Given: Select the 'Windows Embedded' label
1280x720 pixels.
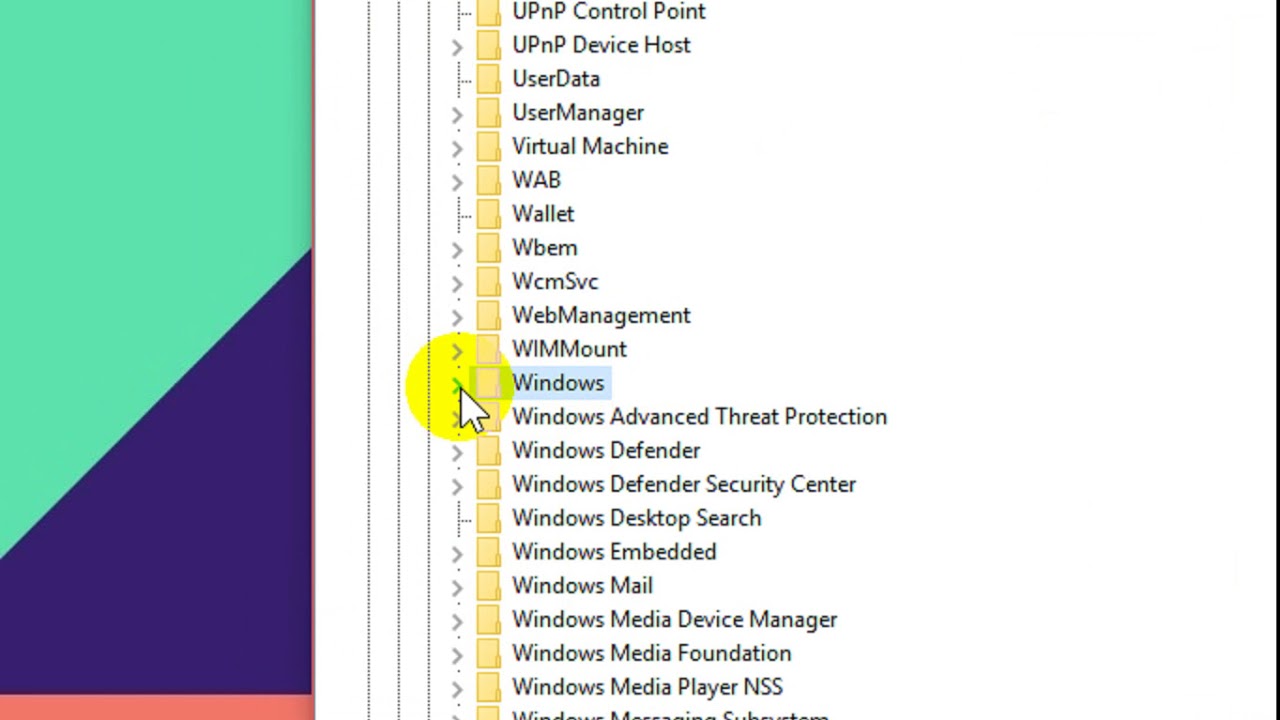Looking at the screenshot, I should point(614,552).
